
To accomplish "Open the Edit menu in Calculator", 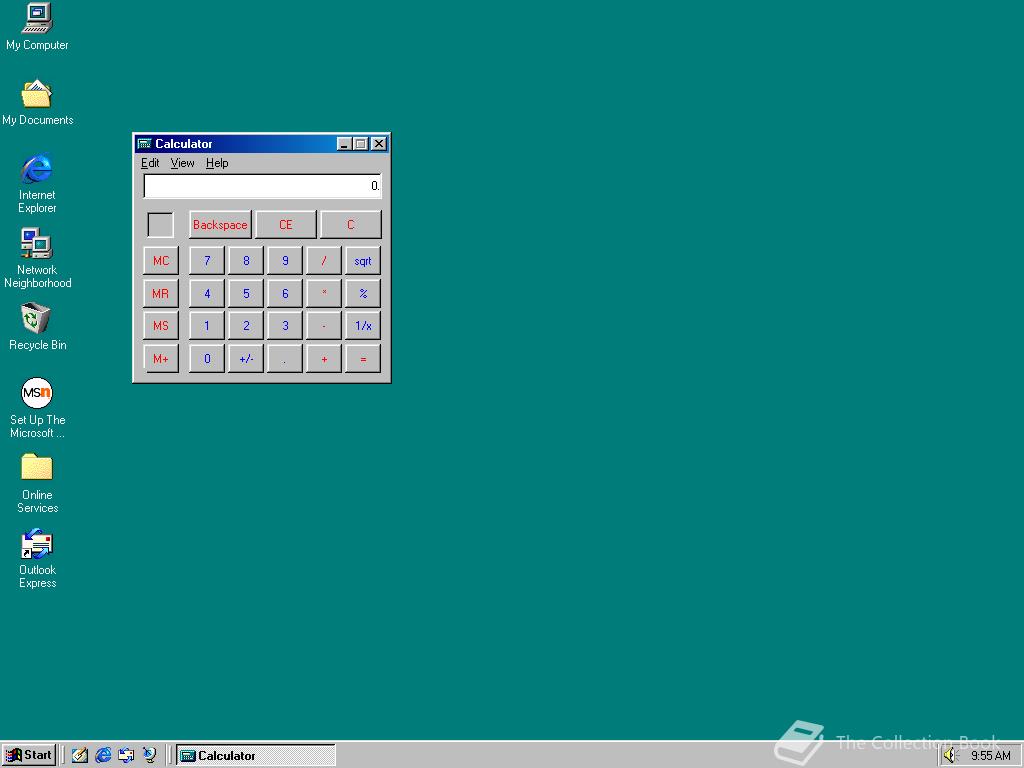I will point(150,163).
